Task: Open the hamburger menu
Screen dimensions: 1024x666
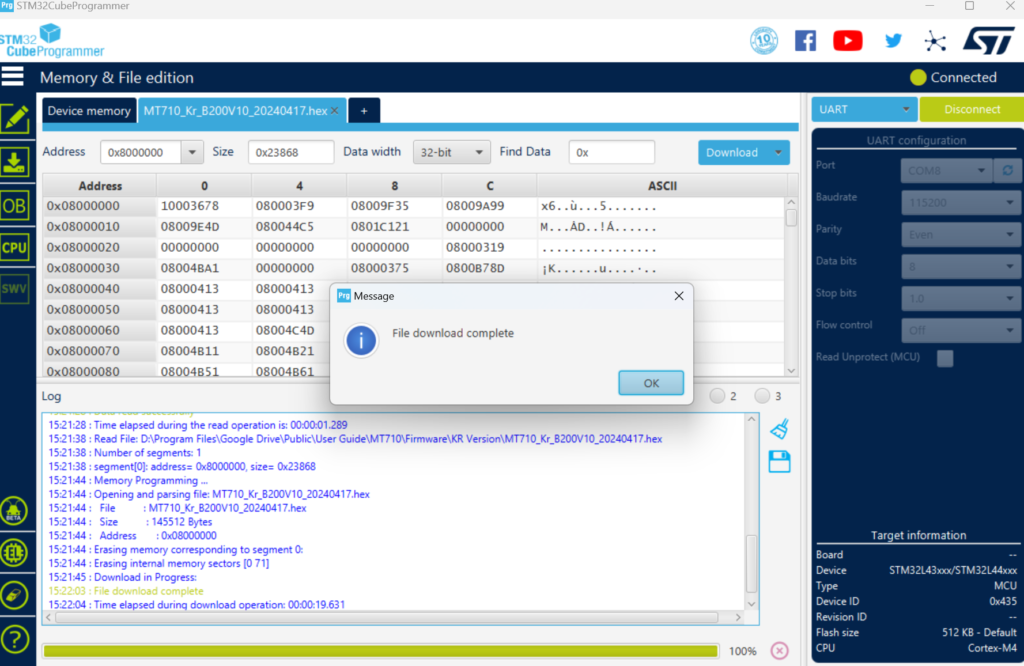Action: (x=12, y=76)
